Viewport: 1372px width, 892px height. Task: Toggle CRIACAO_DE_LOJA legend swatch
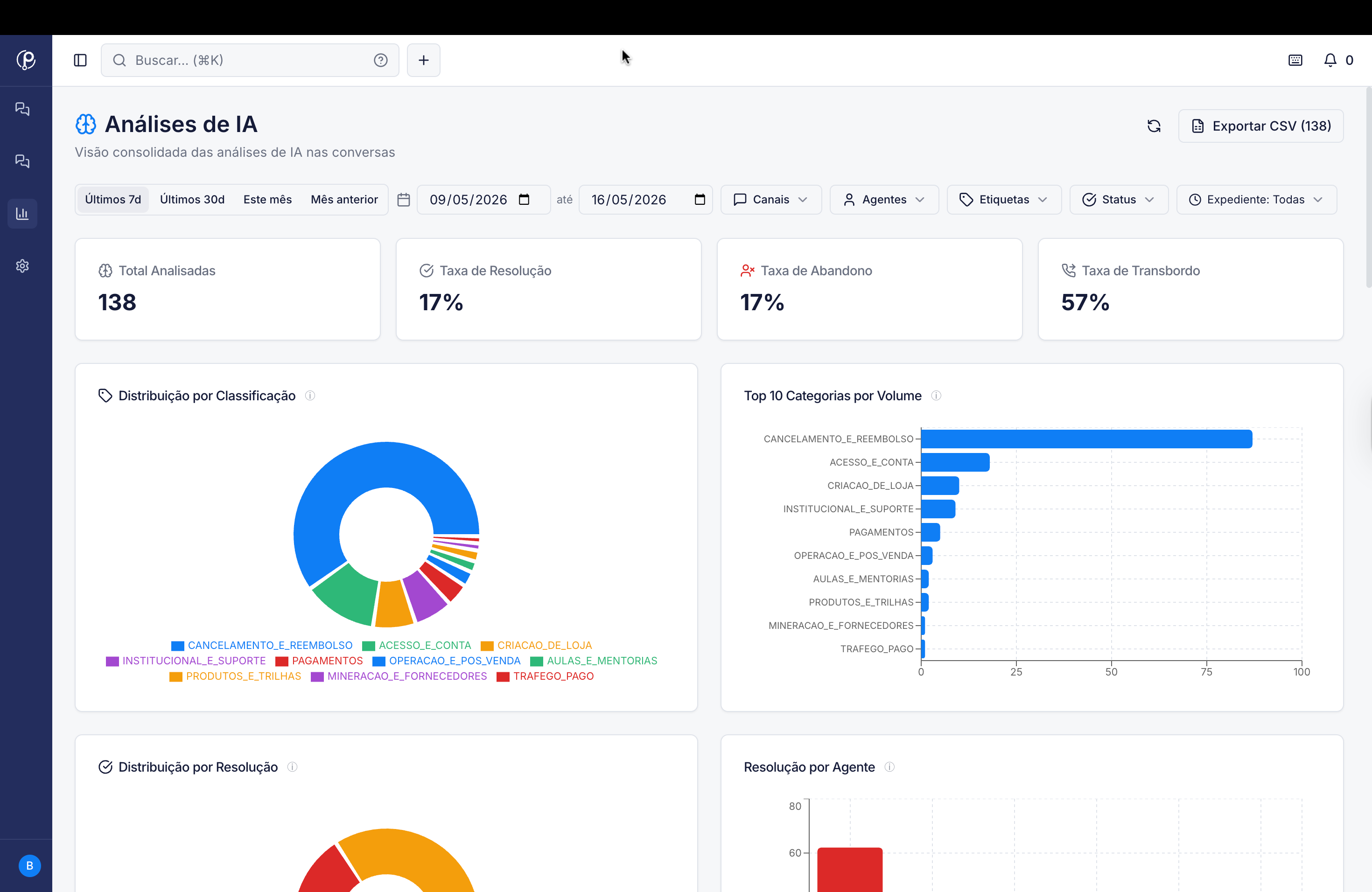[487, 645]
